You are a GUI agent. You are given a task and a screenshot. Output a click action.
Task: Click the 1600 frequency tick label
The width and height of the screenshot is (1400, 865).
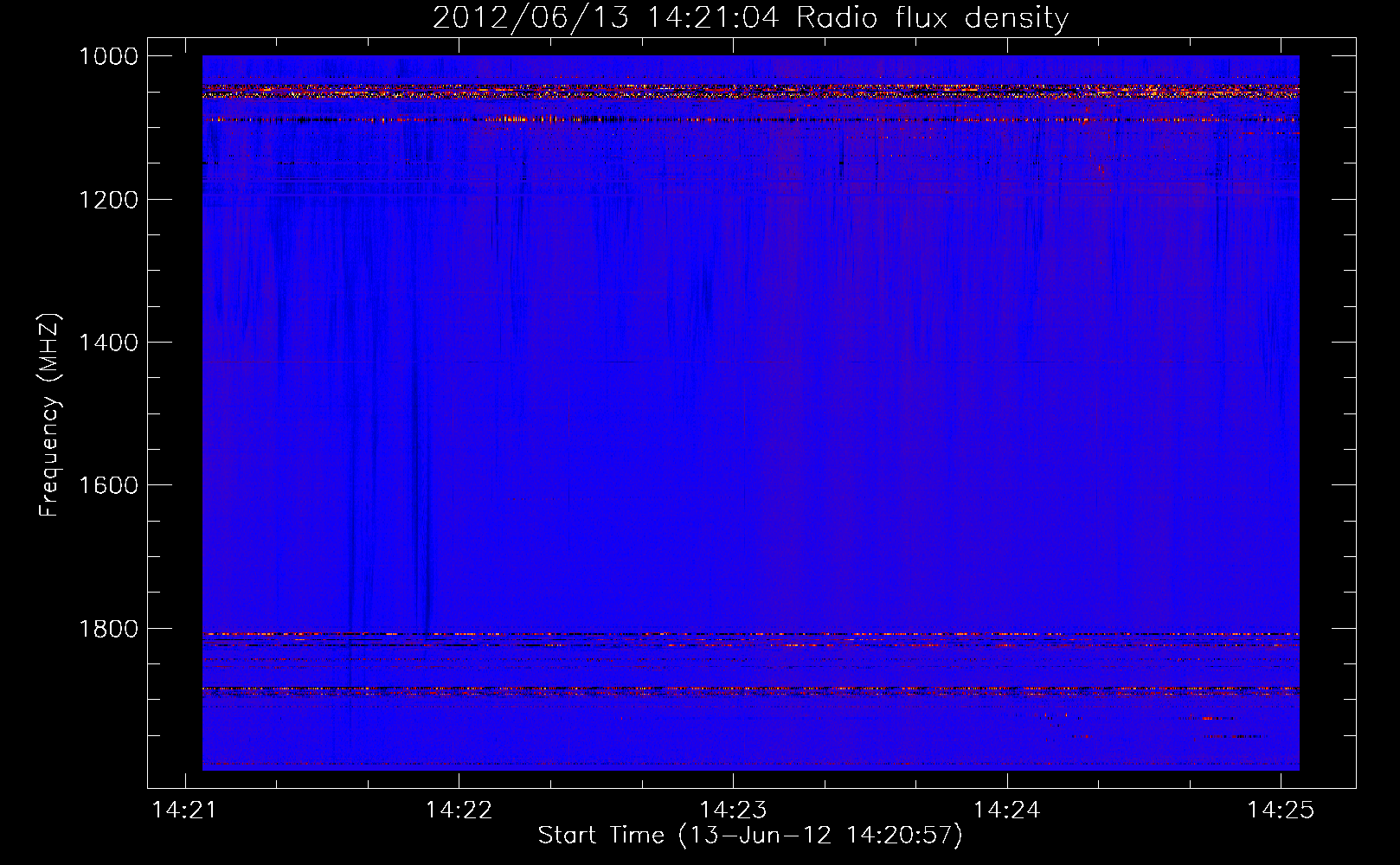(109, 485)
